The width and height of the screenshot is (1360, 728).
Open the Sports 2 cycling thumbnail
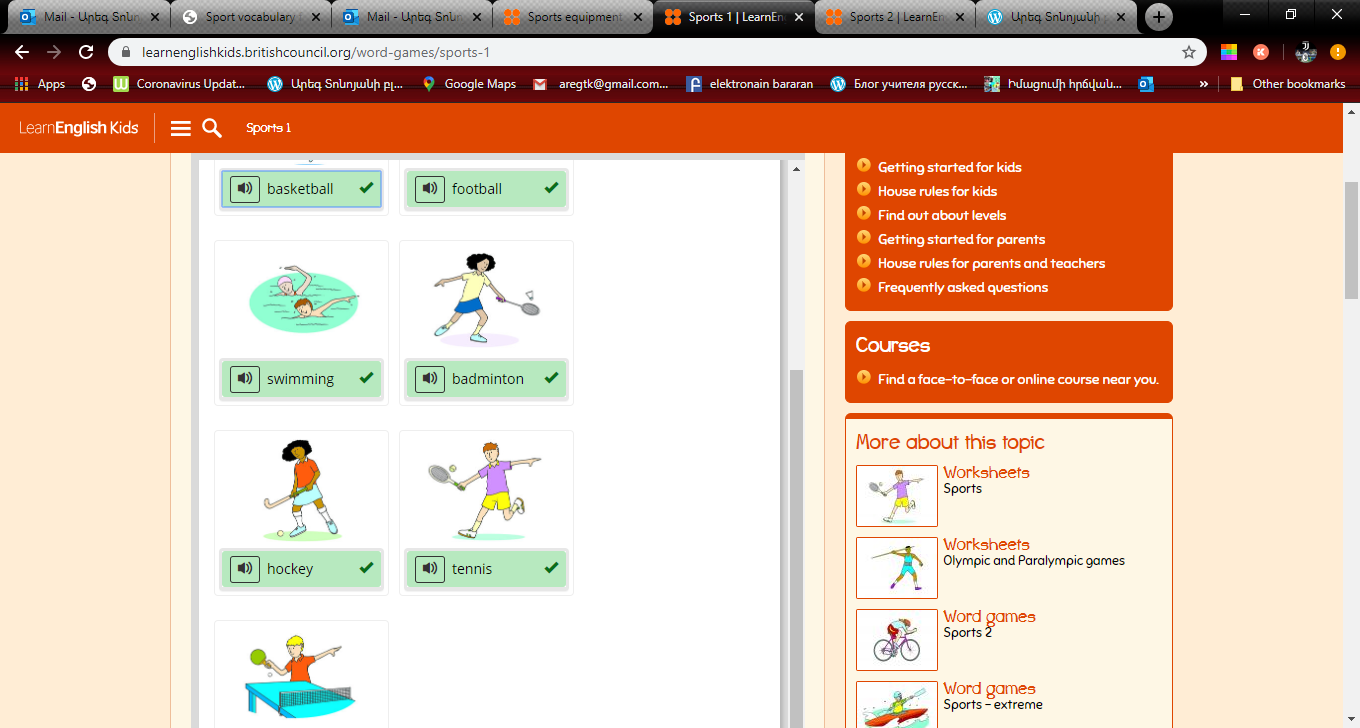896,640
